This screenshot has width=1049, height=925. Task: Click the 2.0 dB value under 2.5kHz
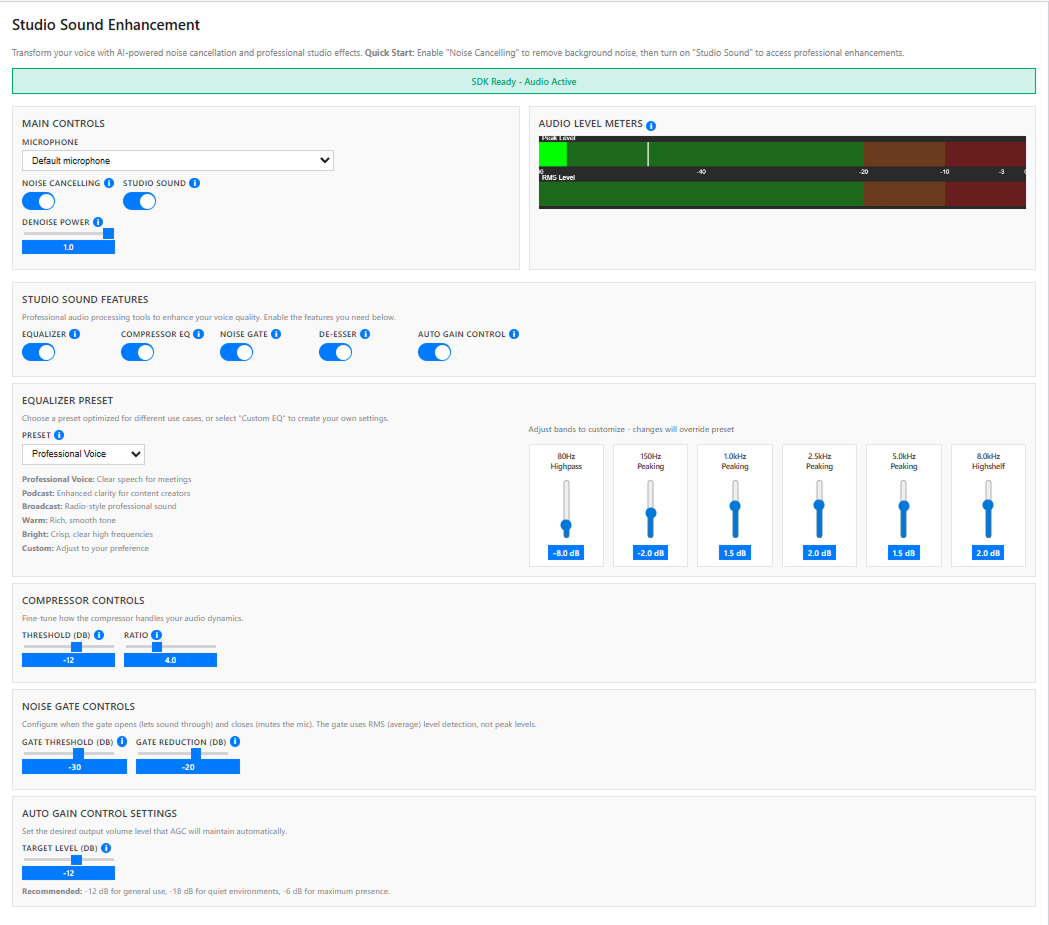819,553
